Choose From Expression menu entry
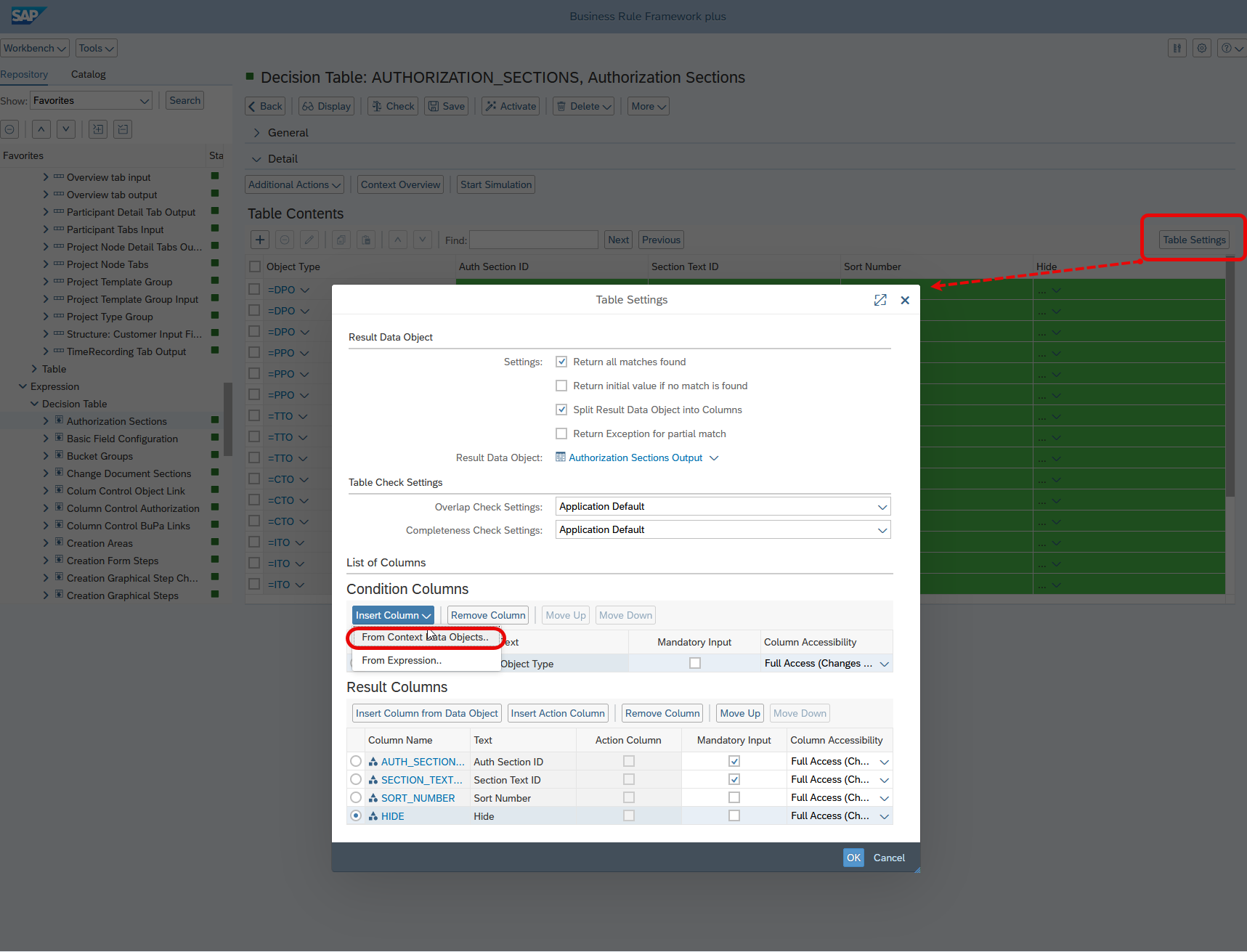The image size is (1247, 952). click(x=402, y=660)
